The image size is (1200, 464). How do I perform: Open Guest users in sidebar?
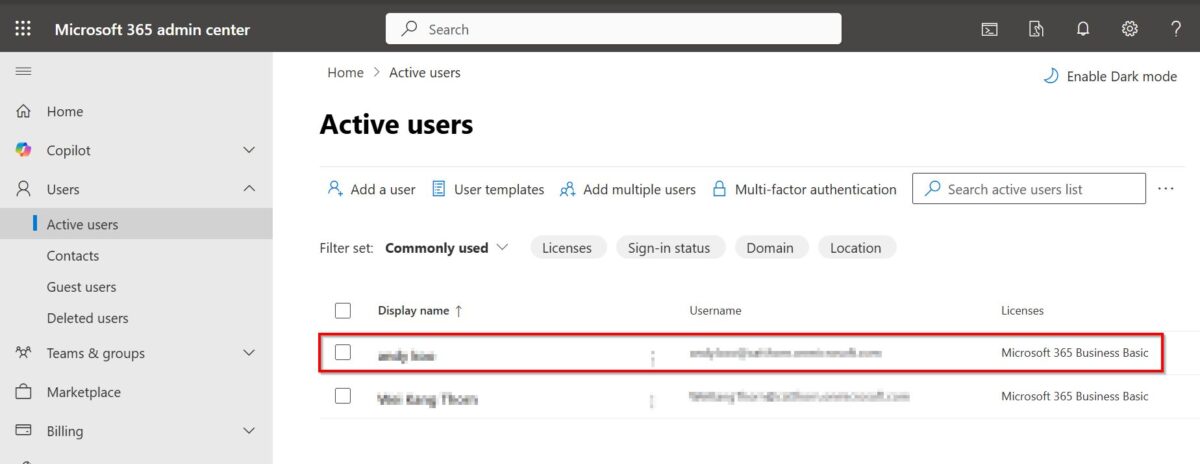coord(81,287)
